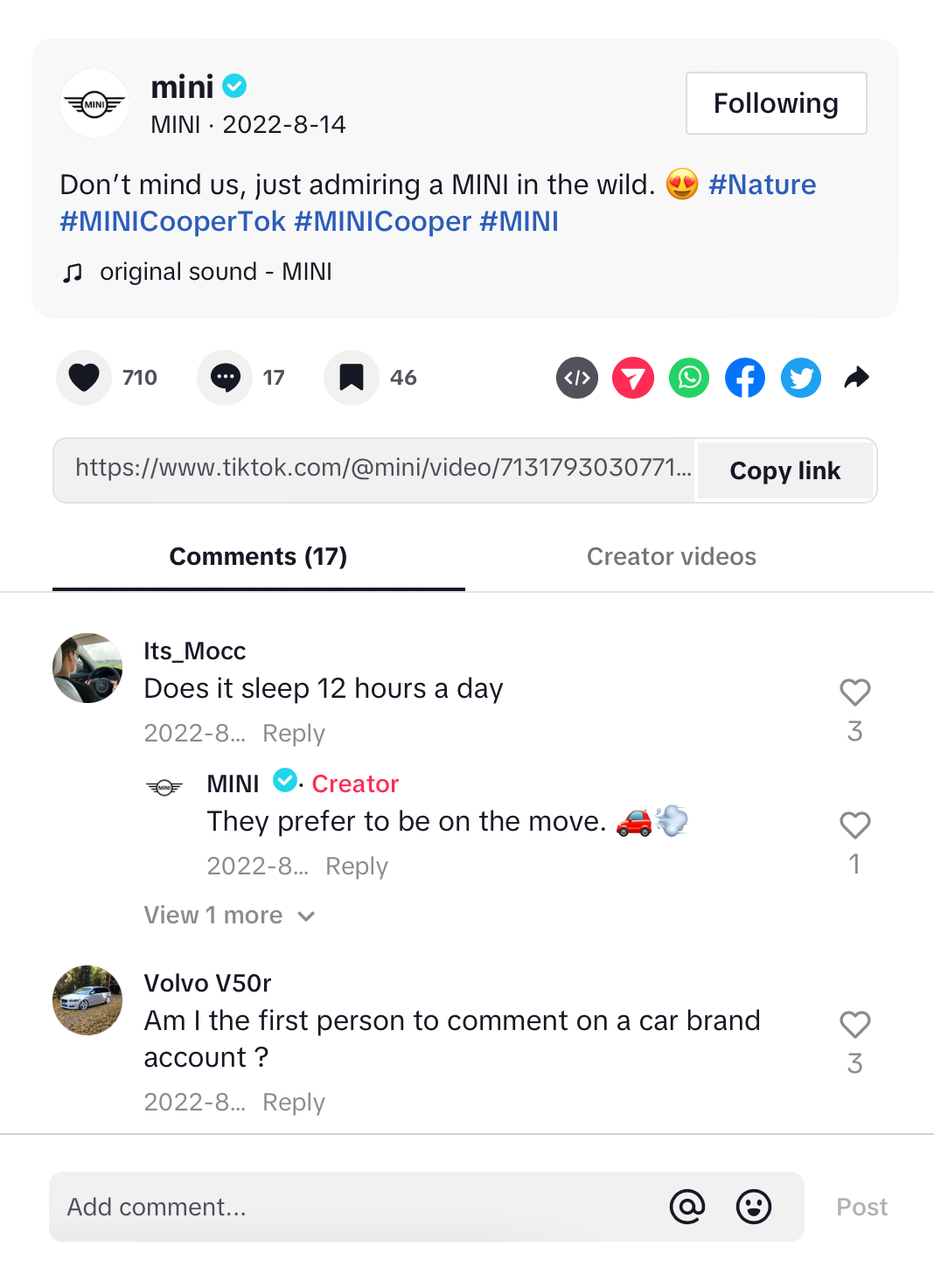Click the Copy link button
Screen dimensions: 934x1288
tap(784, 471)
